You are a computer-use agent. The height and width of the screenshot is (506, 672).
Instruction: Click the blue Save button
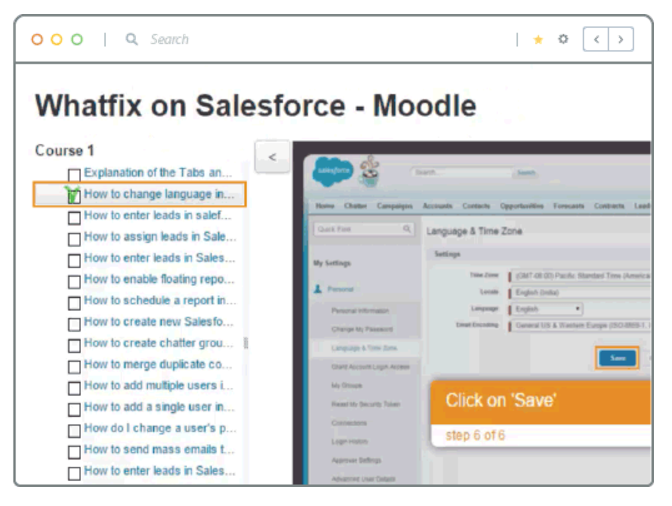click(617, 358)
